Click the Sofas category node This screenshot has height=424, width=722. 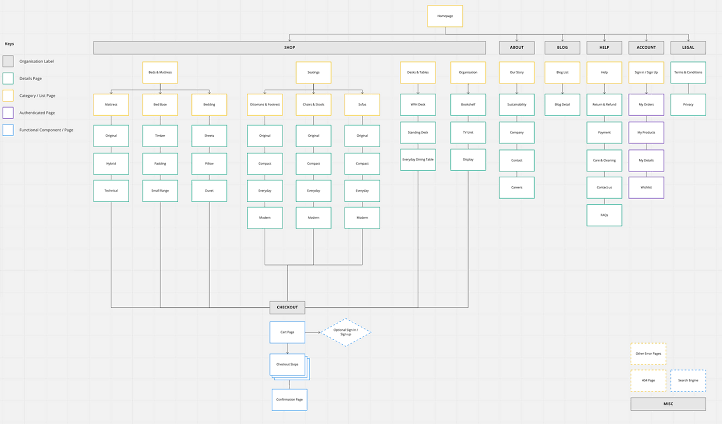coord(362,105)
